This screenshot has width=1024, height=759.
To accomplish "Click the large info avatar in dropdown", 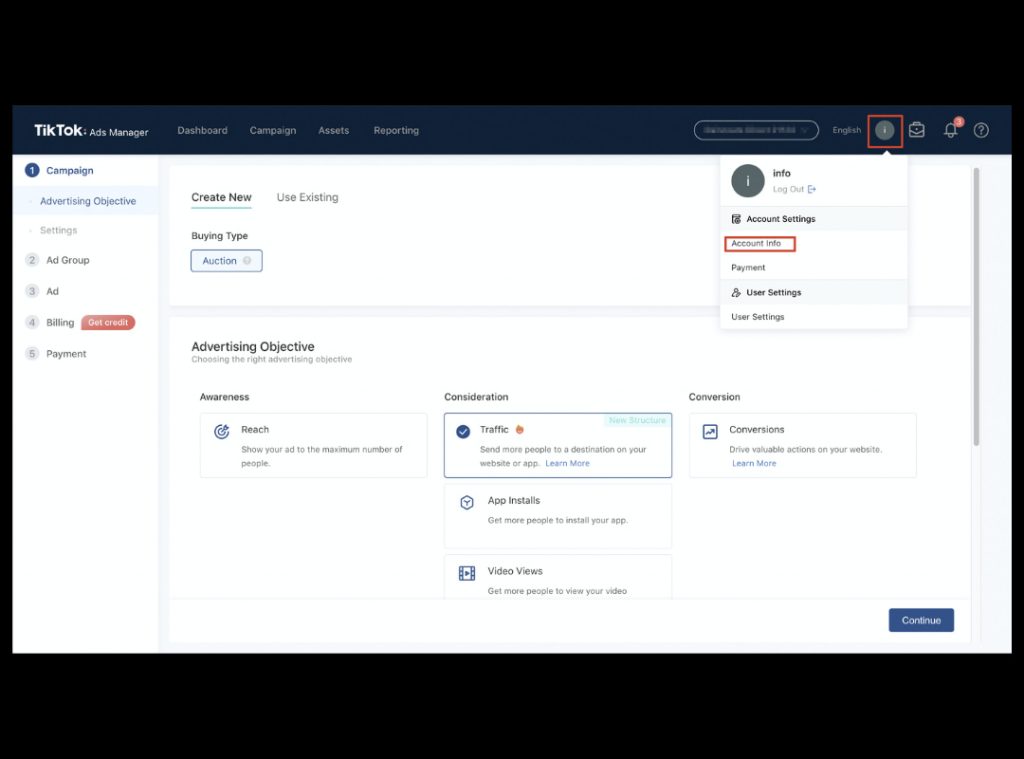I will [748, 181].
